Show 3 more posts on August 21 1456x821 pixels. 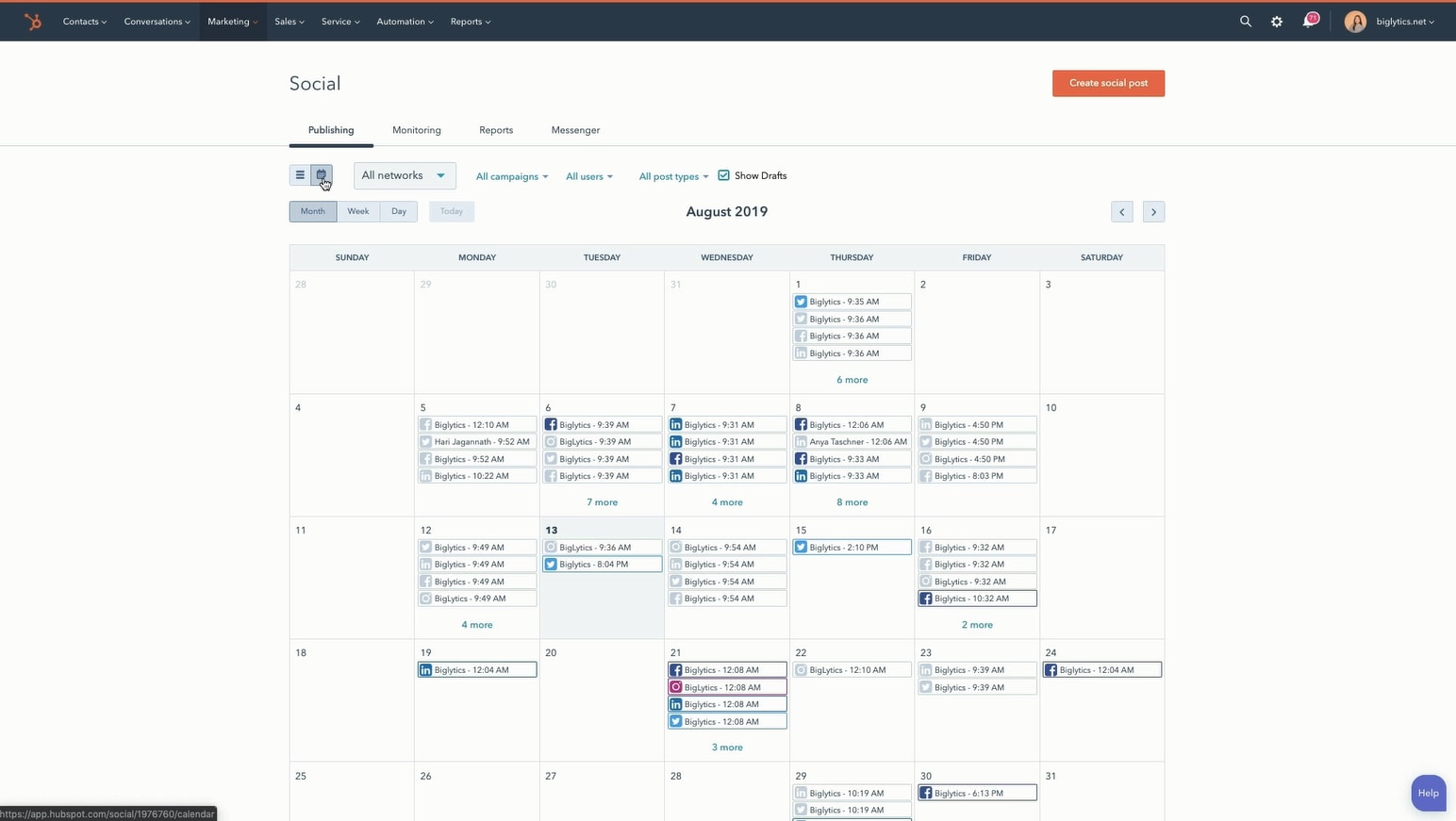[727, 747]
